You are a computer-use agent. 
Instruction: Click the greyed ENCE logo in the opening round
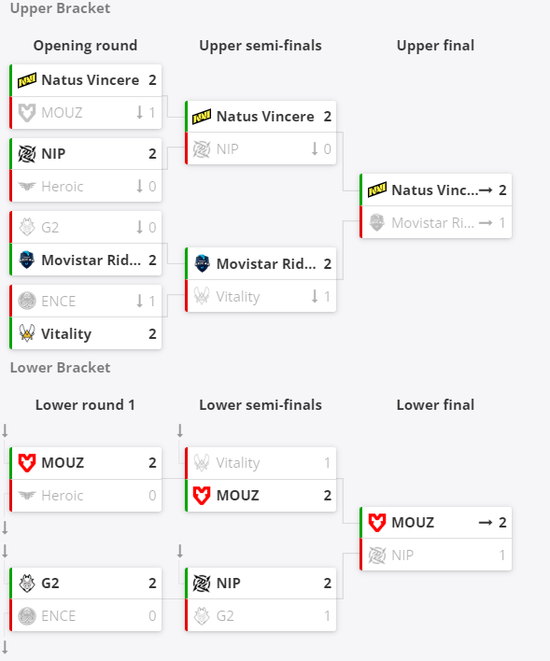[x=27, y=301]
